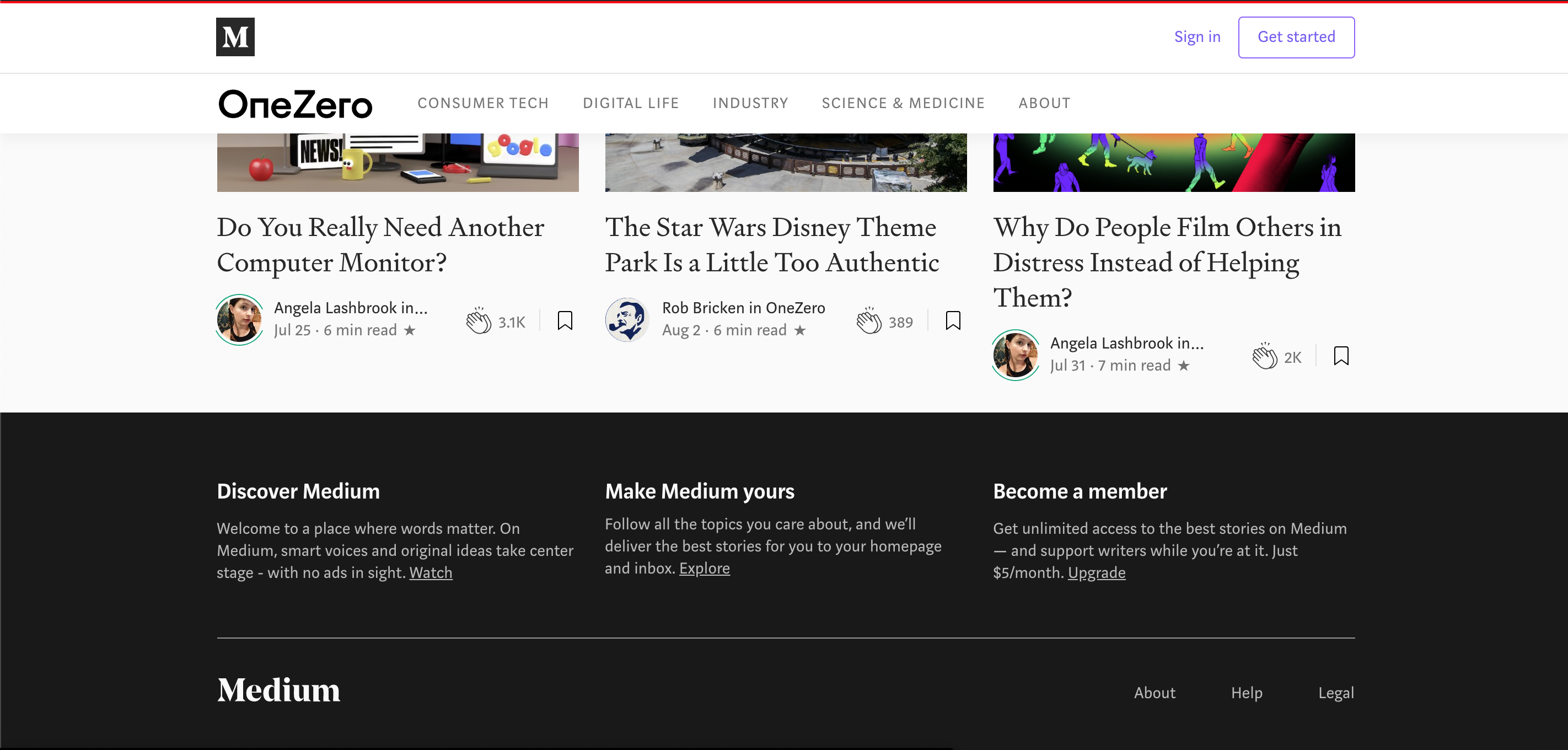Open Angela Lashbrook's avatar under Computer Monitor article
The image size is (1568, 750).
pos(240,320)
